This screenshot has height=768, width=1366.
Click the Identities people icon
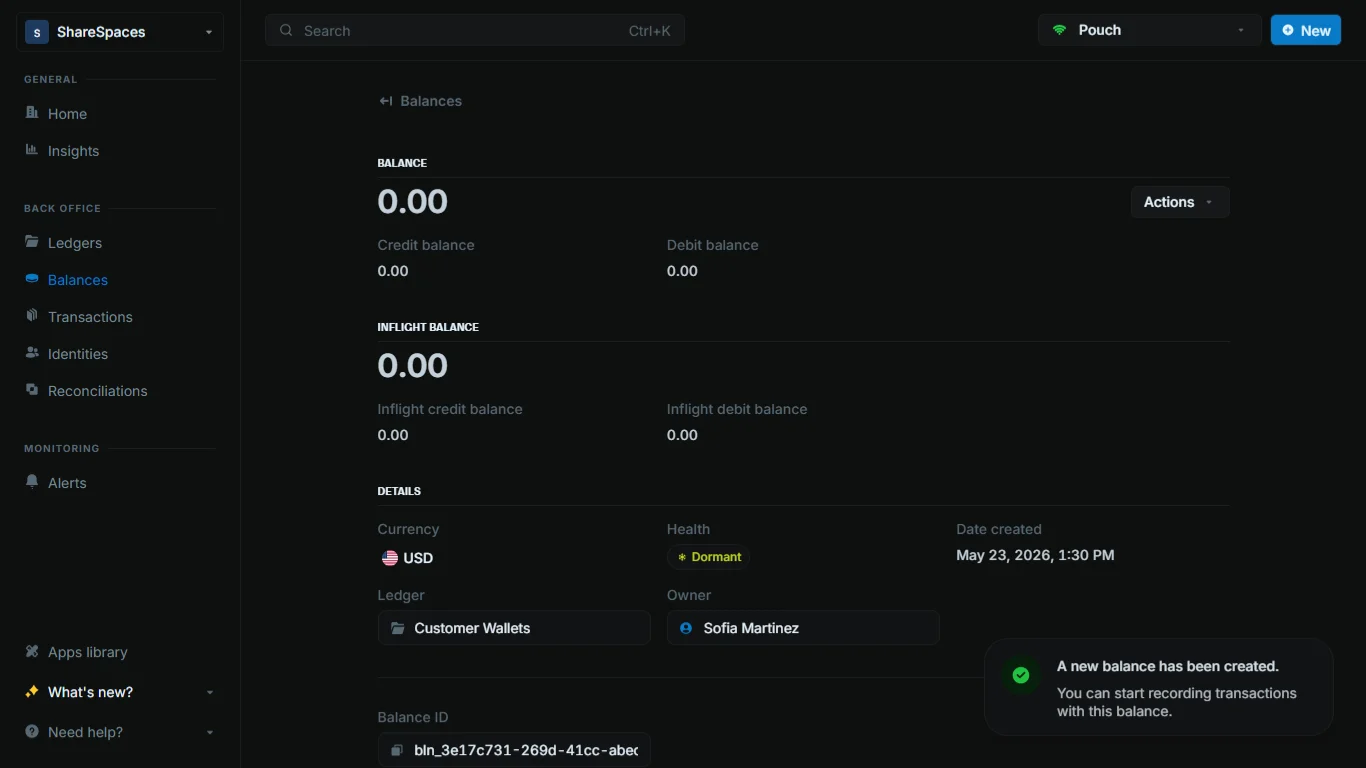32,353
